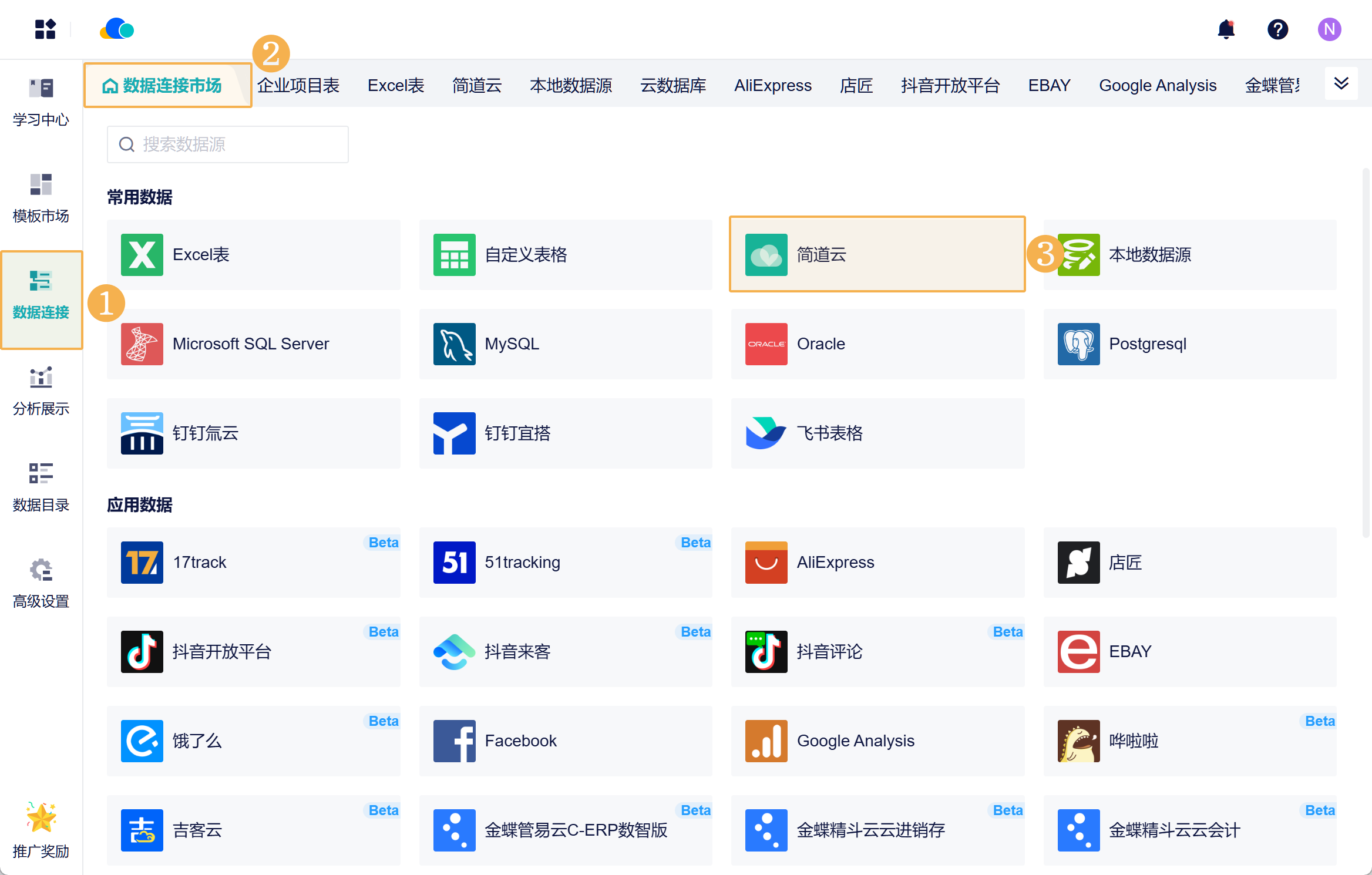Go to 模板市场 sidebar icon

(x=41, y=198)
